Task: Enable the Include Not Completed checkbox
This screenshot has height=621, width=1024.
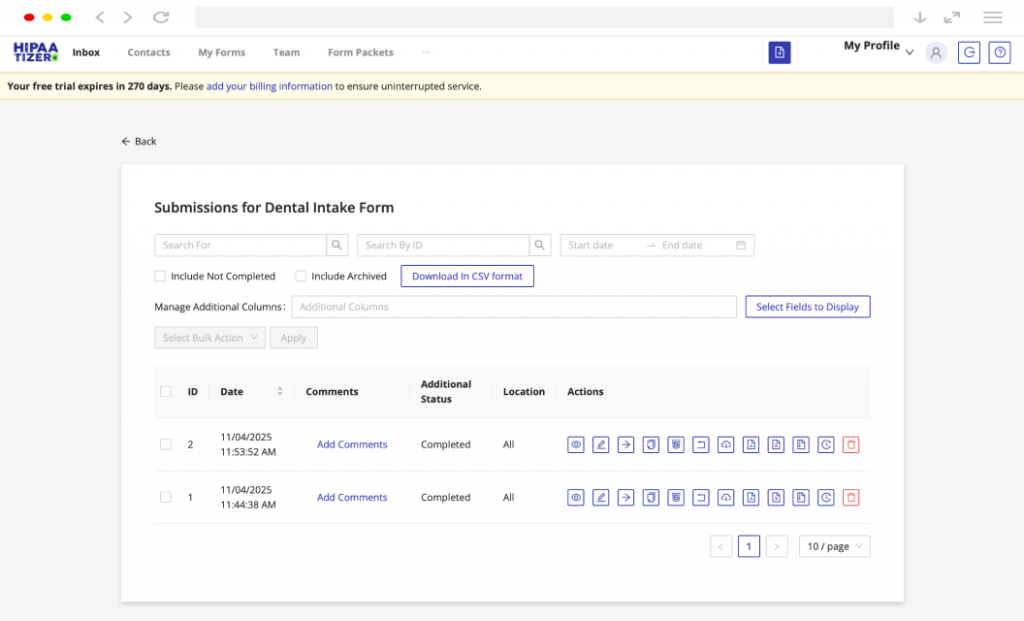Action: pyautogui.click(x=159, y=276)
